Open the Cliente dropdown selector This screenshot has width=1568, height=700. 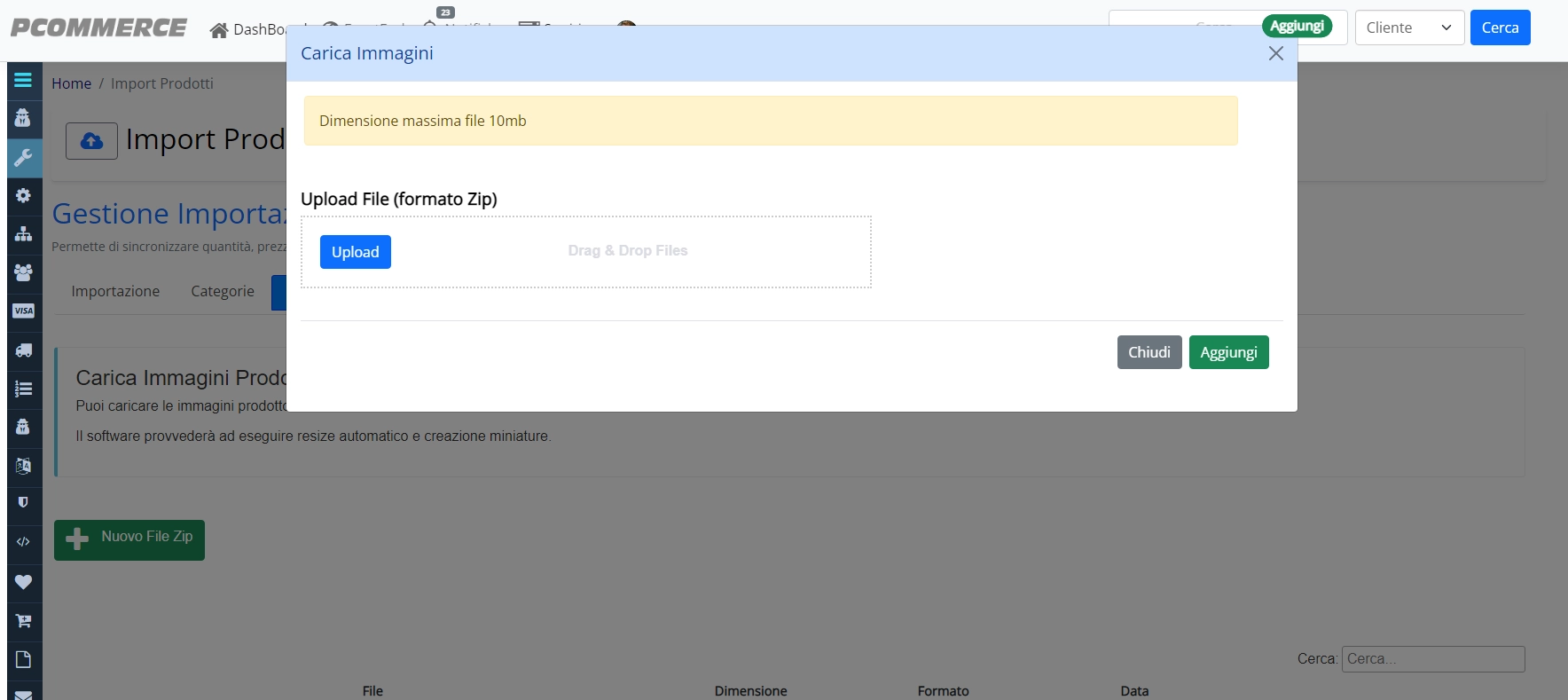[x=1409, y=28]
